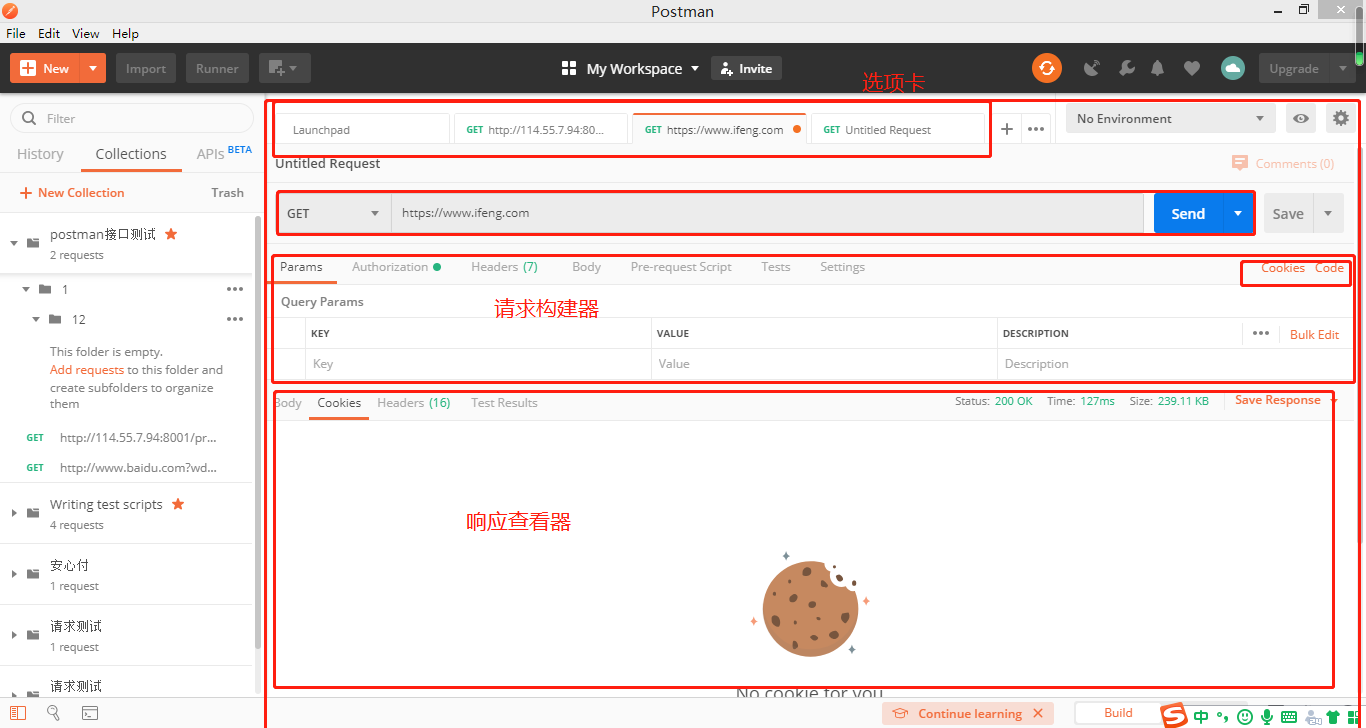
Task: Open the Postman Console icon in bottom bar
Action: click(x=90, y=713)
